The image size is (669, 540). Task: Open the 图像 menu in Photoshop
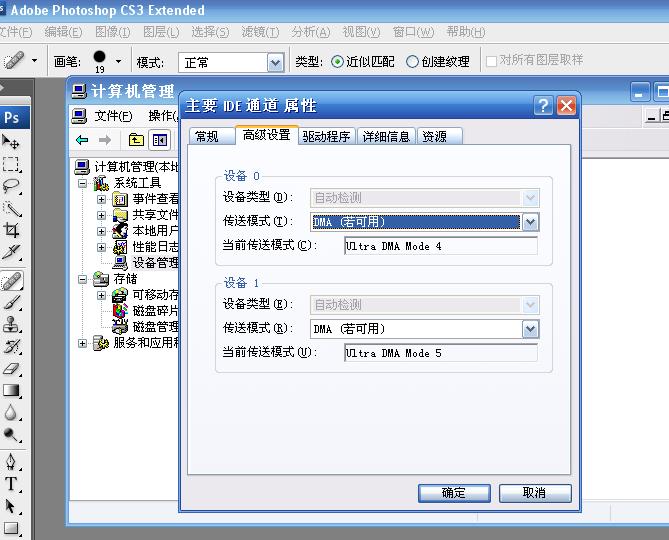113,32
